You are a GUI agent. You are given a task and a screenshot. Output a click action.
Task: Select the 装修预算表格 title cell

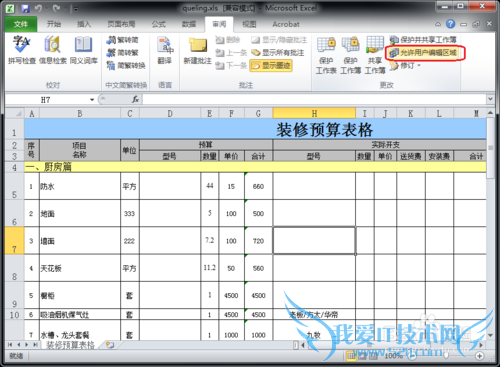255,129
